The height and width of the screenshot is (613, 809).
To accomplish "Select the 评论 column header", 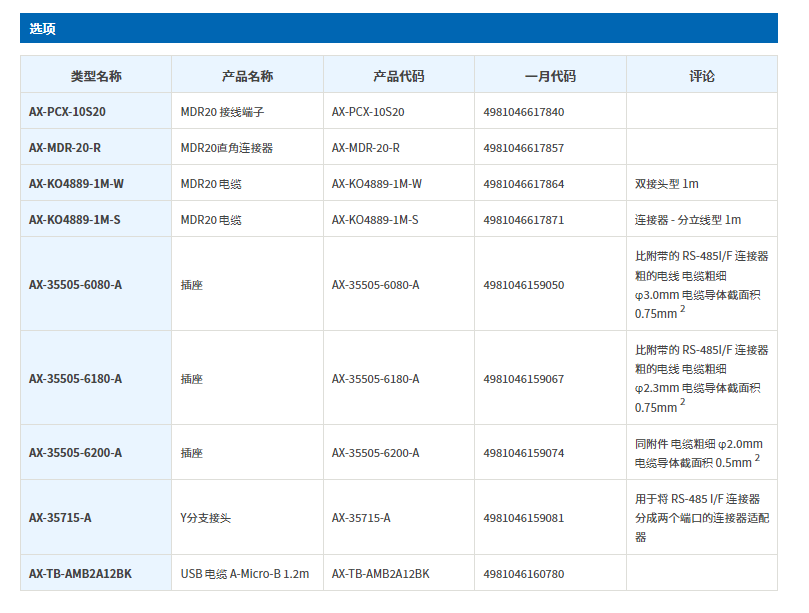I will (702, 76).
